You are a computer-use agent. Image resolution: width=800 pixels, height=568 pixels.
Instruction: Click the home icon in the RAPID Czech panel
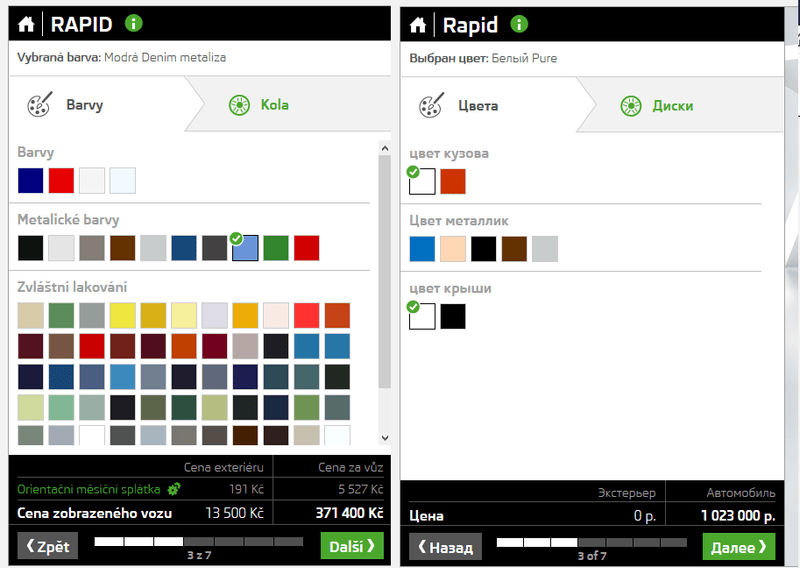[26, 24]
